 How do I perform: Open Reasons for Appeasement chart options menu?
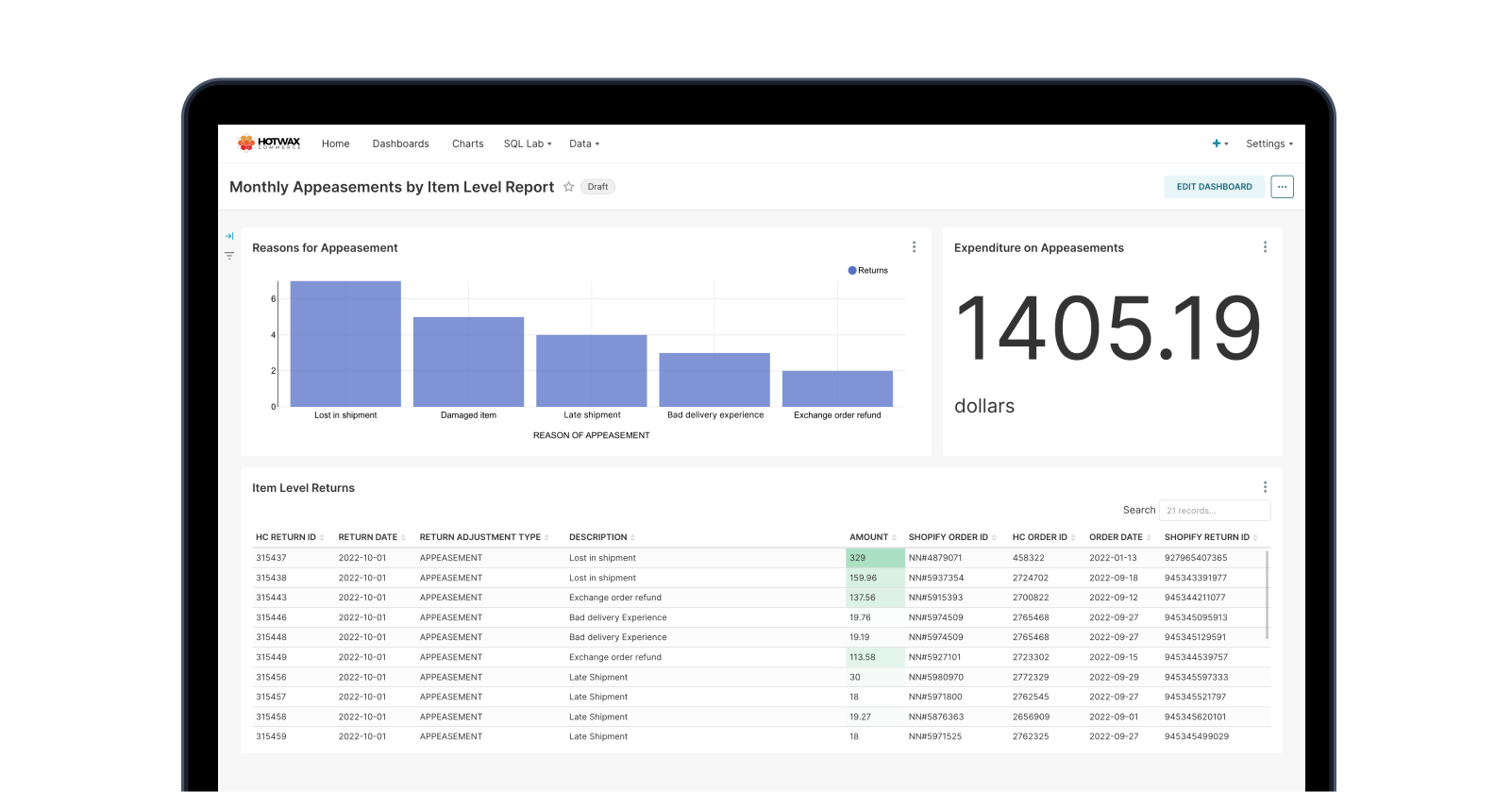point(914,247)
